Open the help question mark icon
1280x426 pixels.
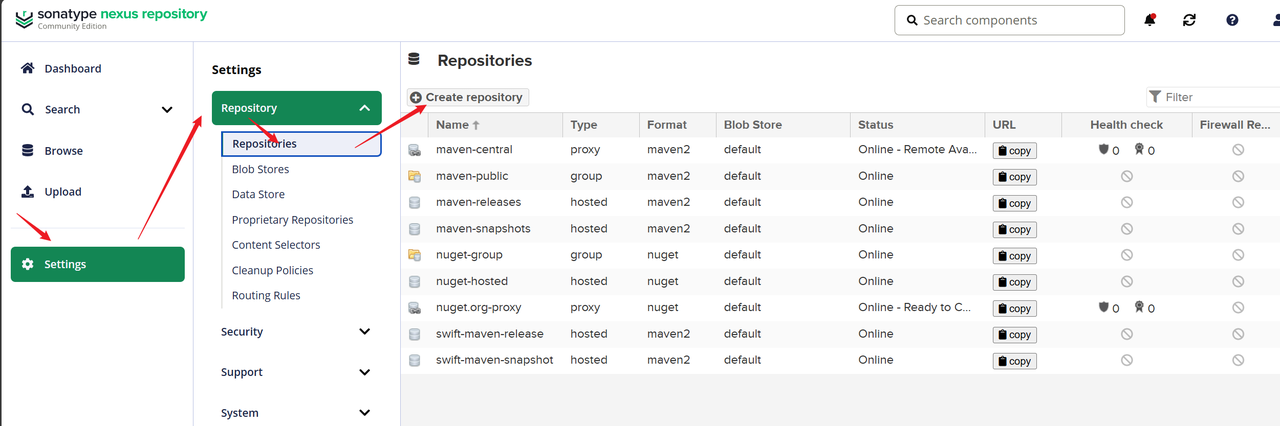tap(1232, 20)
